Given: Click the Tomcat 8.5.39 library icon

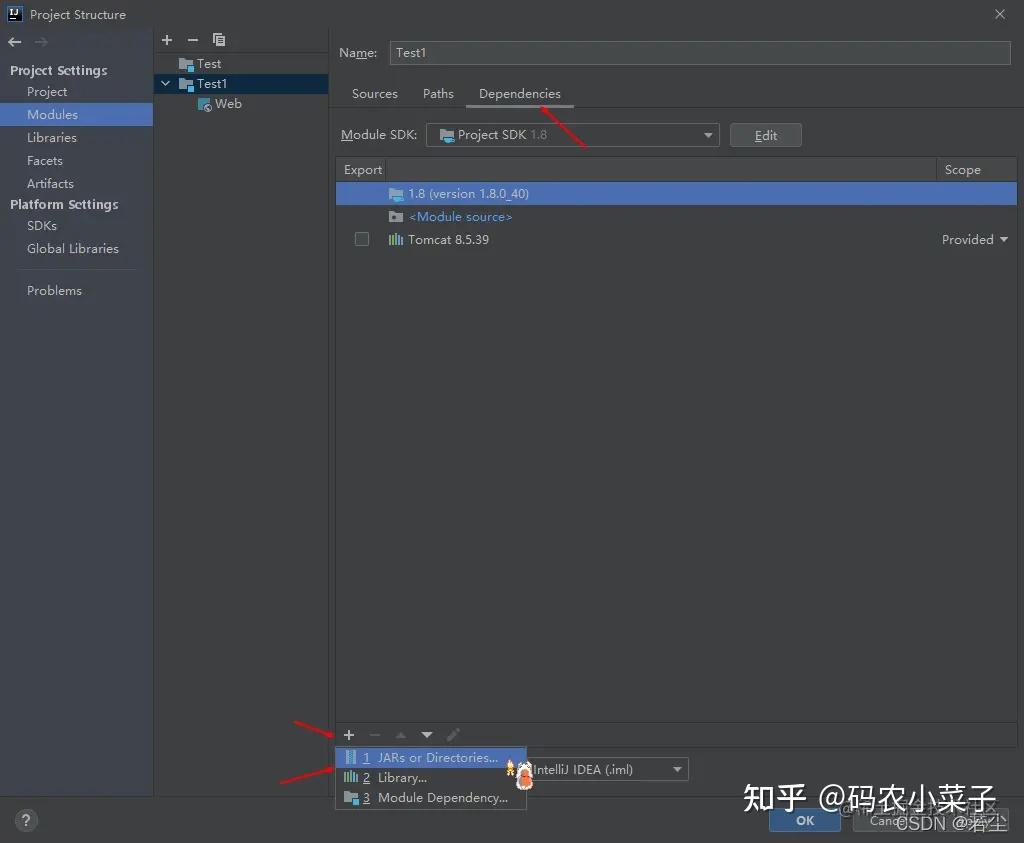Looking at the screenshot, I should click(396, 240).
